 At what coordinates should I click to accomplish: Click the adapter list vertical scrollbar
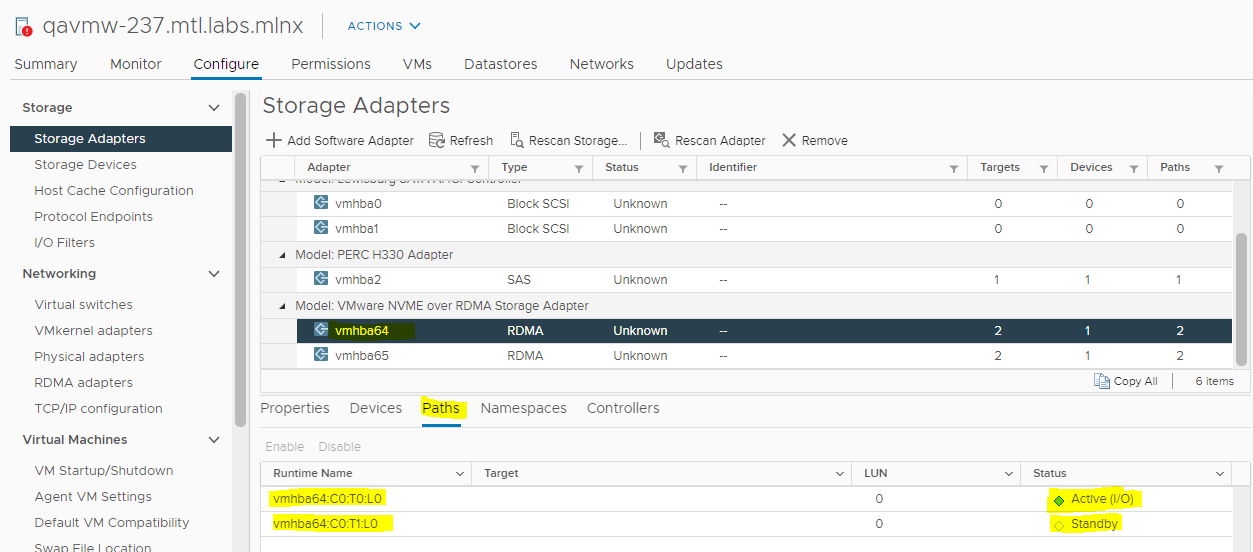click(1241, 299)
